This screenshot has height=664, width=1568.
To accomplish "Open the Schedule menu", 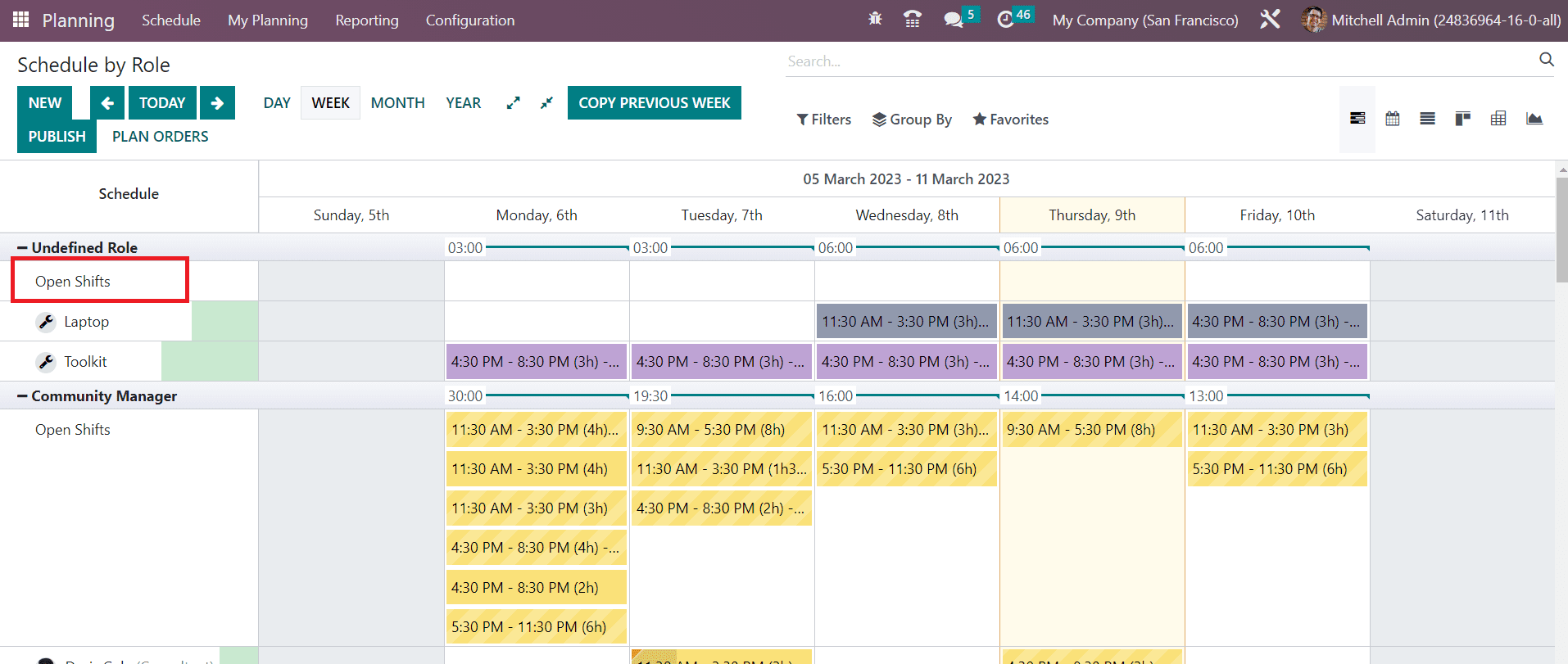I will [171, 20].
